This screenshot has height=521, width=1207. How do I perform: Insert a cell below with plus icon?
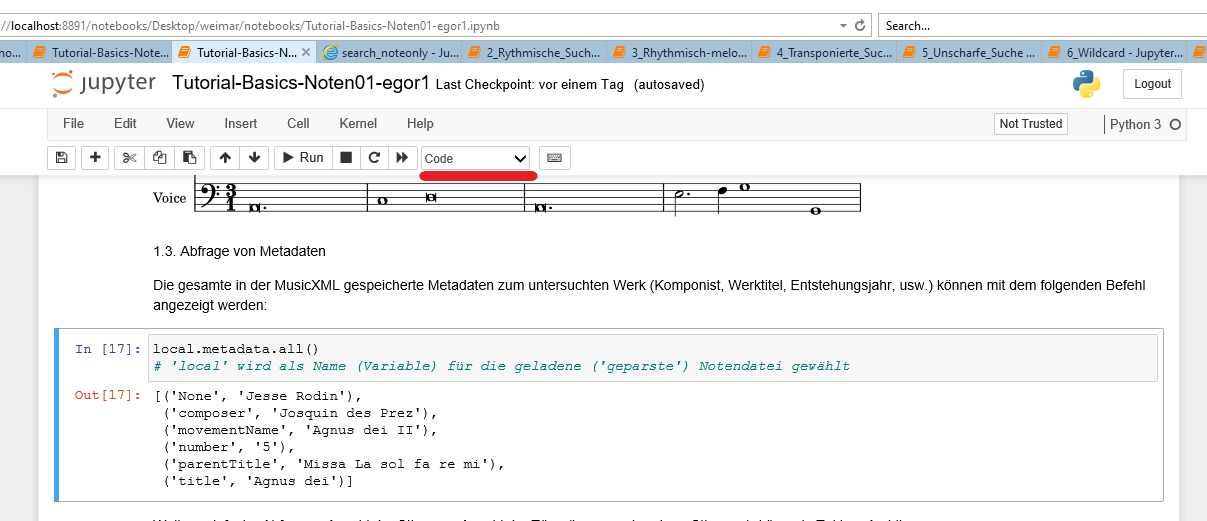[x=95, y=158]
